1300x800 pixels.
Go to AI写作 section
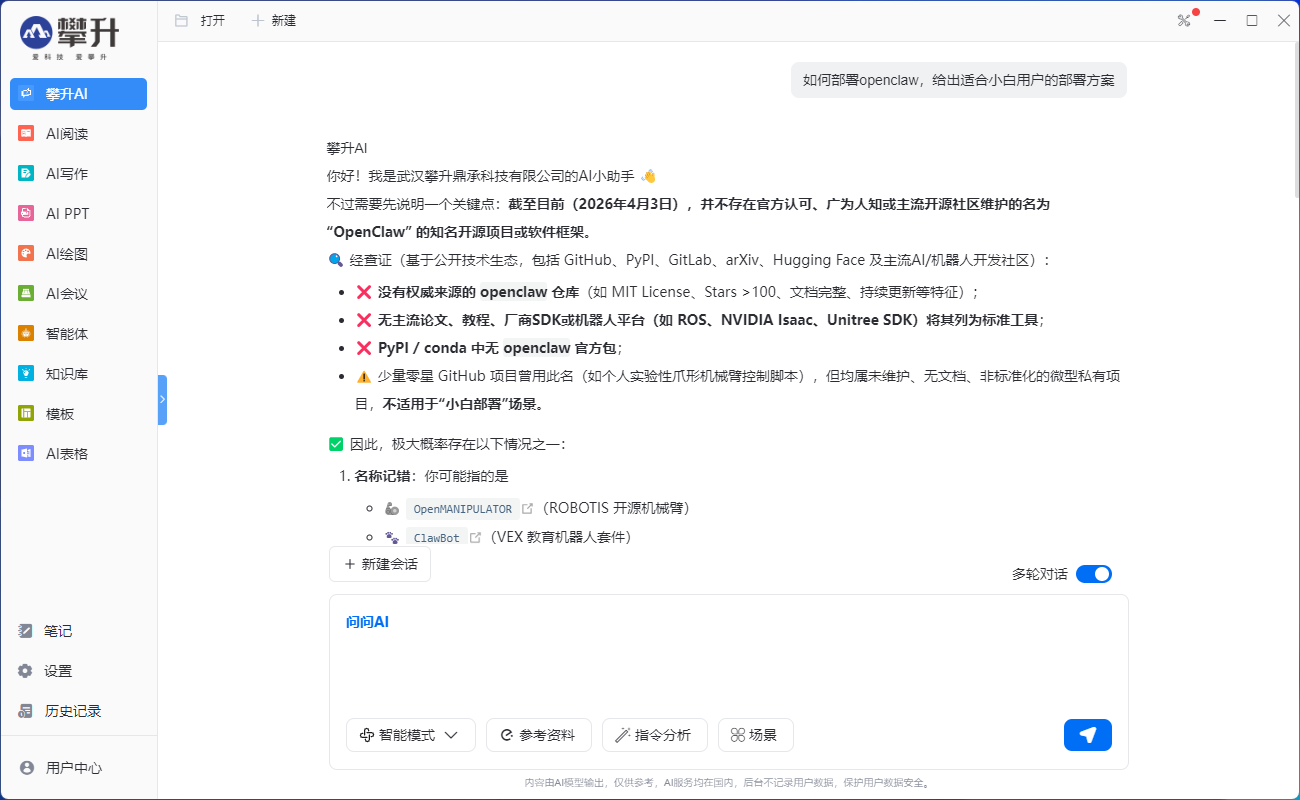[x=78, y=174]
